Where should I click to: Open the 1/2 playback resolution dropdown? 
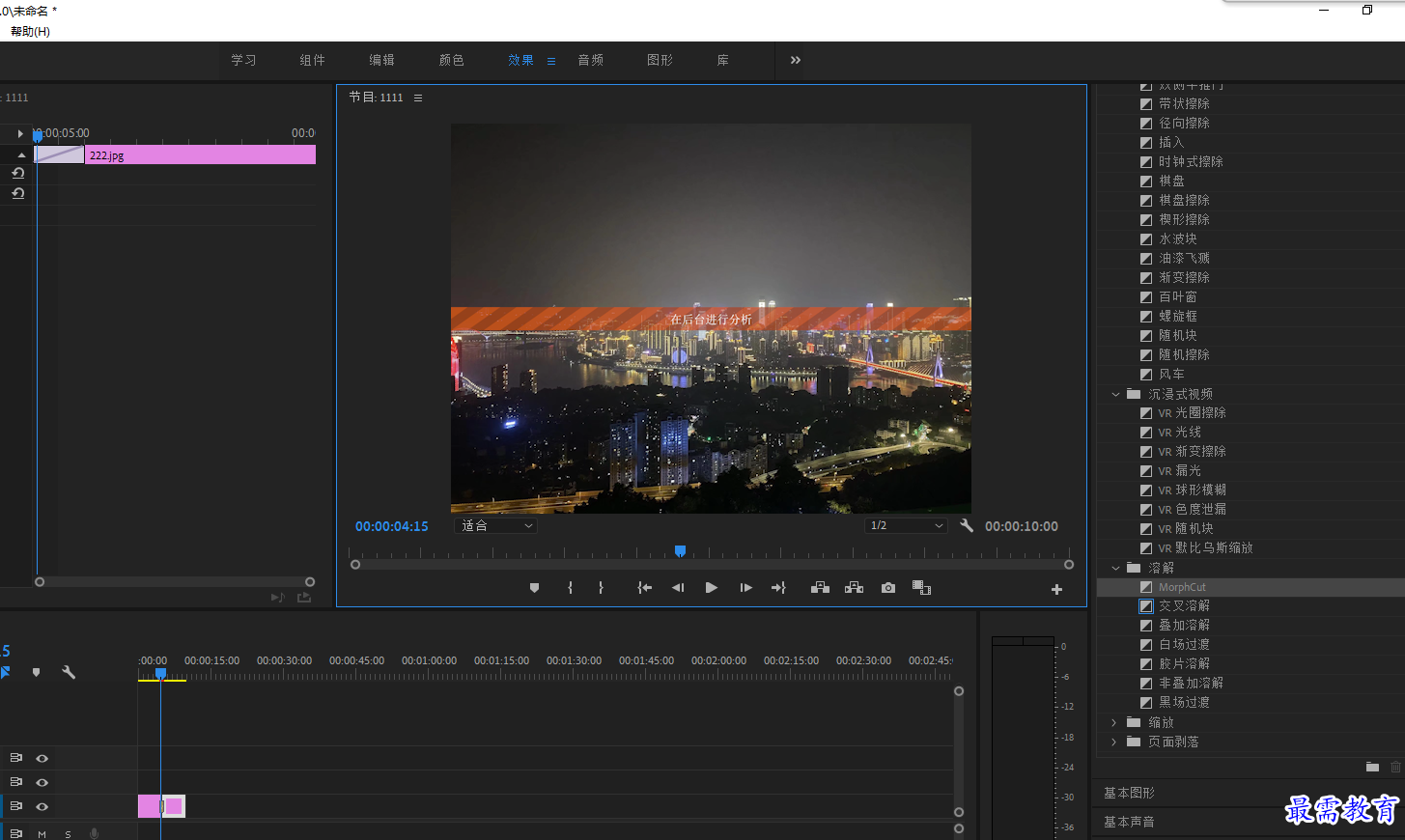906,526
